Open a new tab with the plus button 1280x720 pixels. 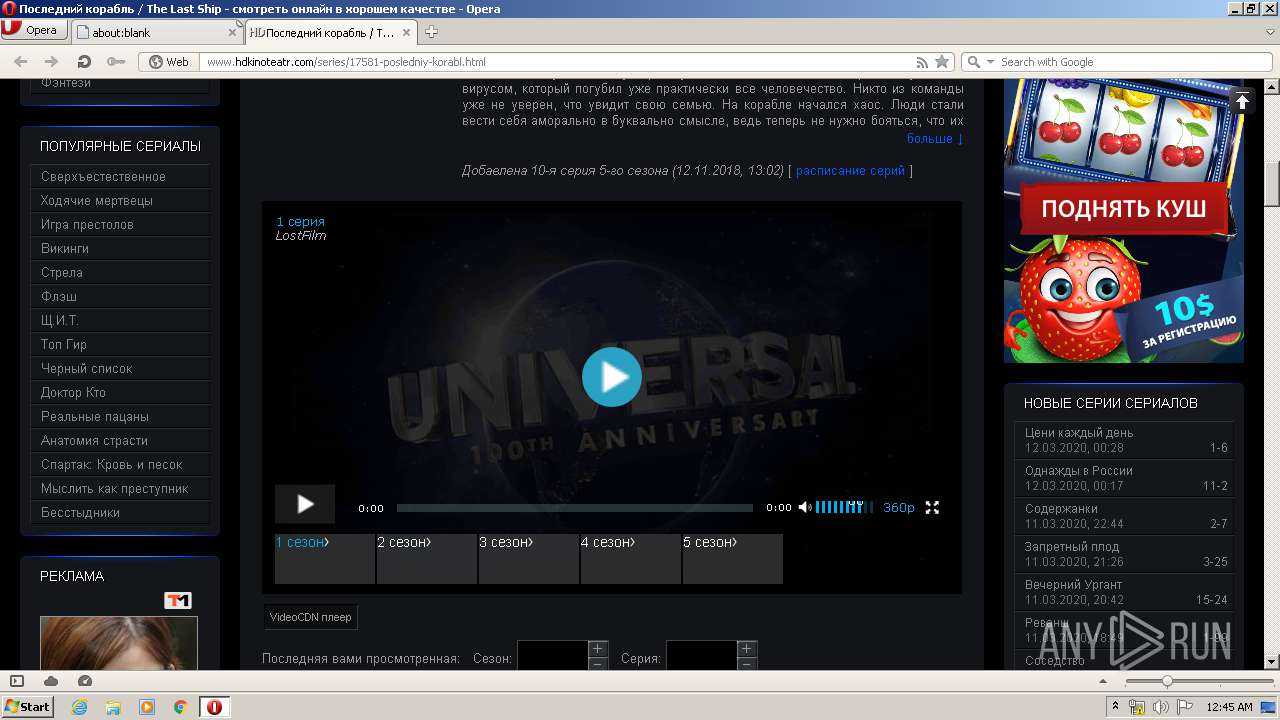tap(431, 32)
